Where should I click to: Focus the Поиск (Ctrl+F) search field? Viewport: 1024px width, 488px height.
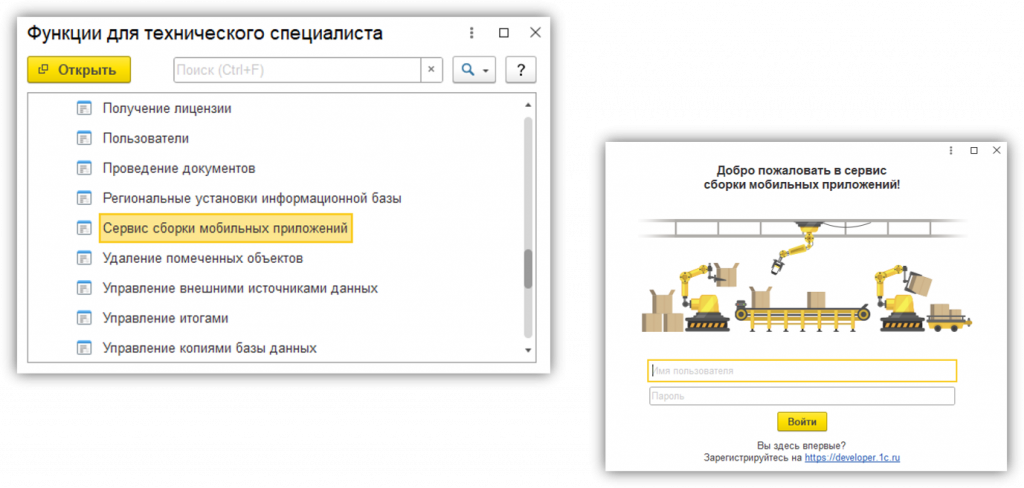pos(297,70)
